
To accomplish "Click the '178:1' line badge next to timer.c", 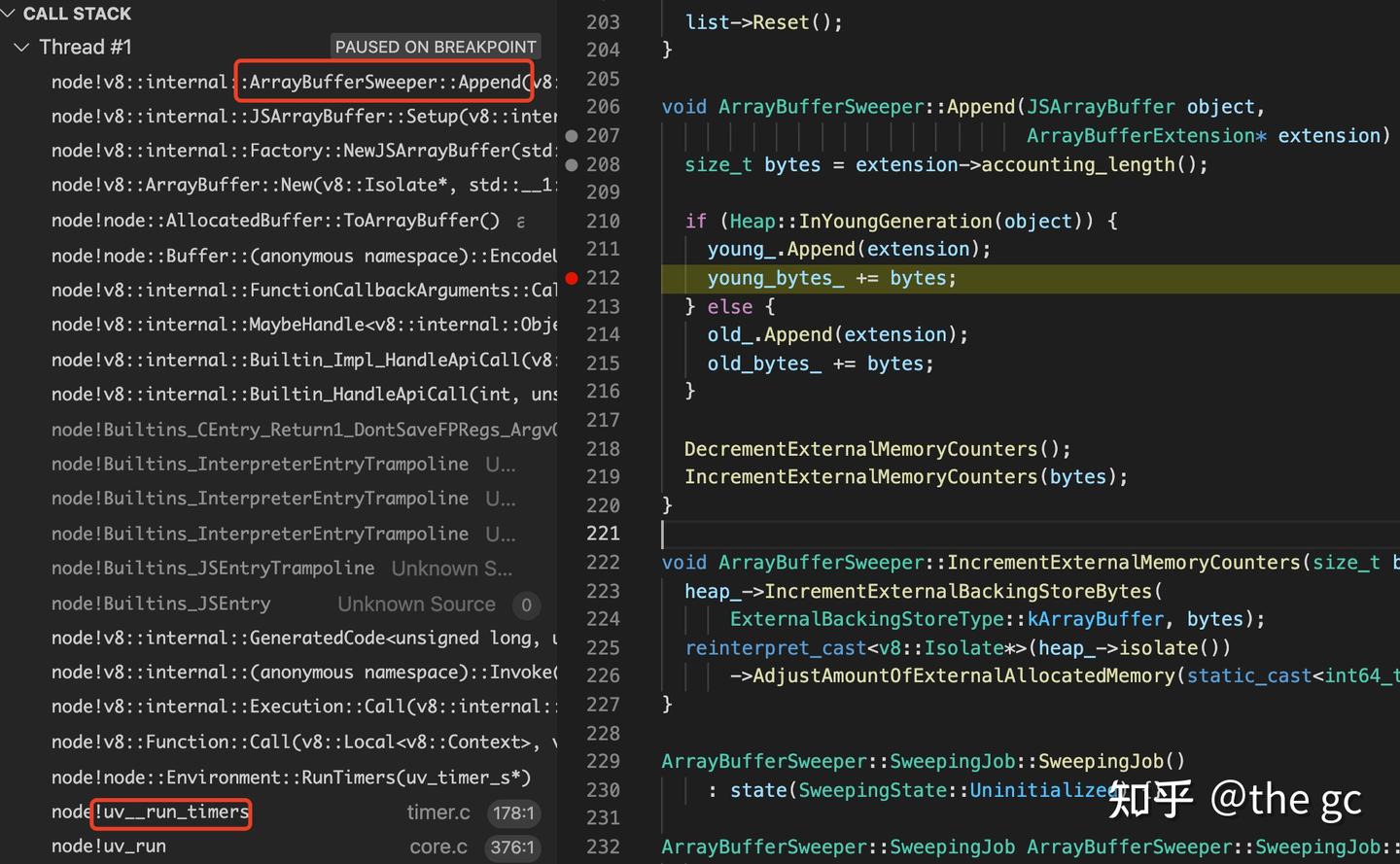I will click(x=513, y=812).
